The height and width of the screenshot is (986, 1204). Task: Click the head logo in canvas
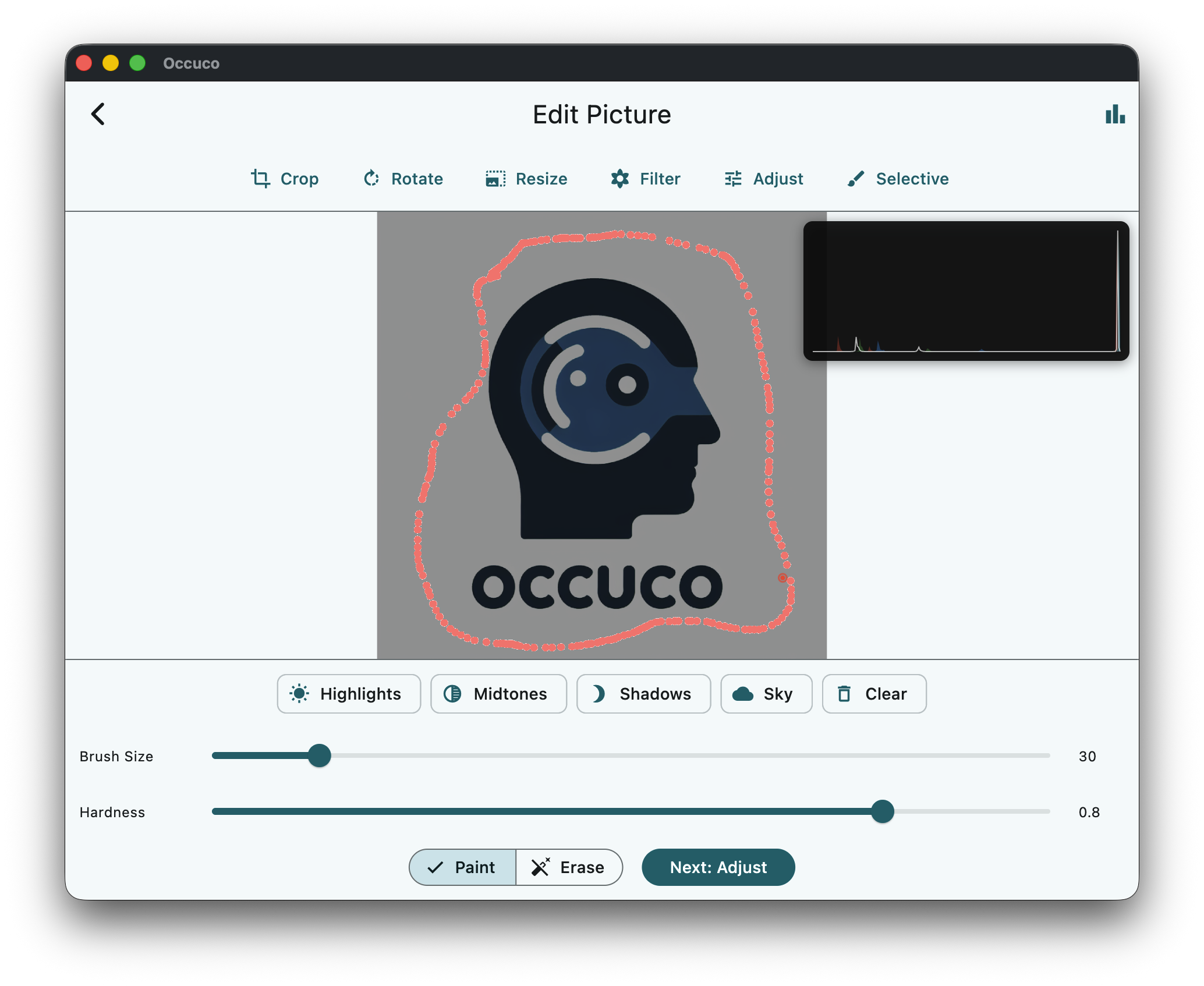(603, 407)
